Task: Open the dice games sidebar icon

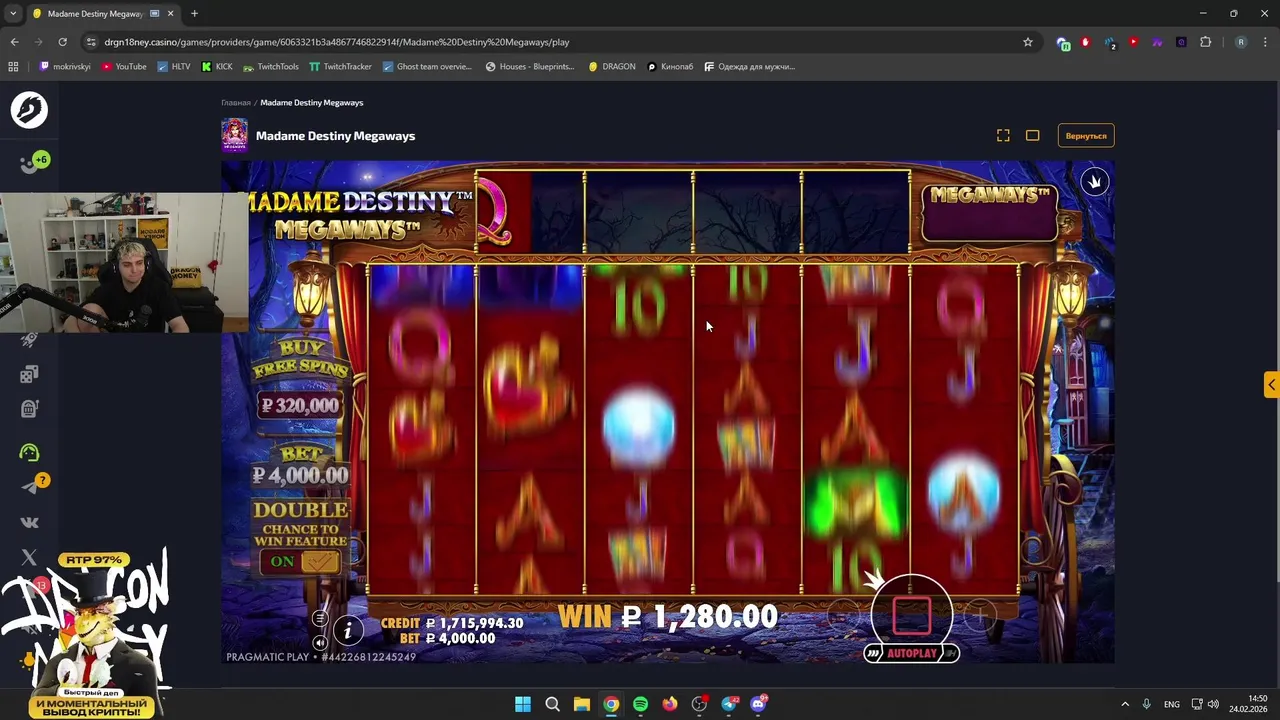Action: click(29, 374)
